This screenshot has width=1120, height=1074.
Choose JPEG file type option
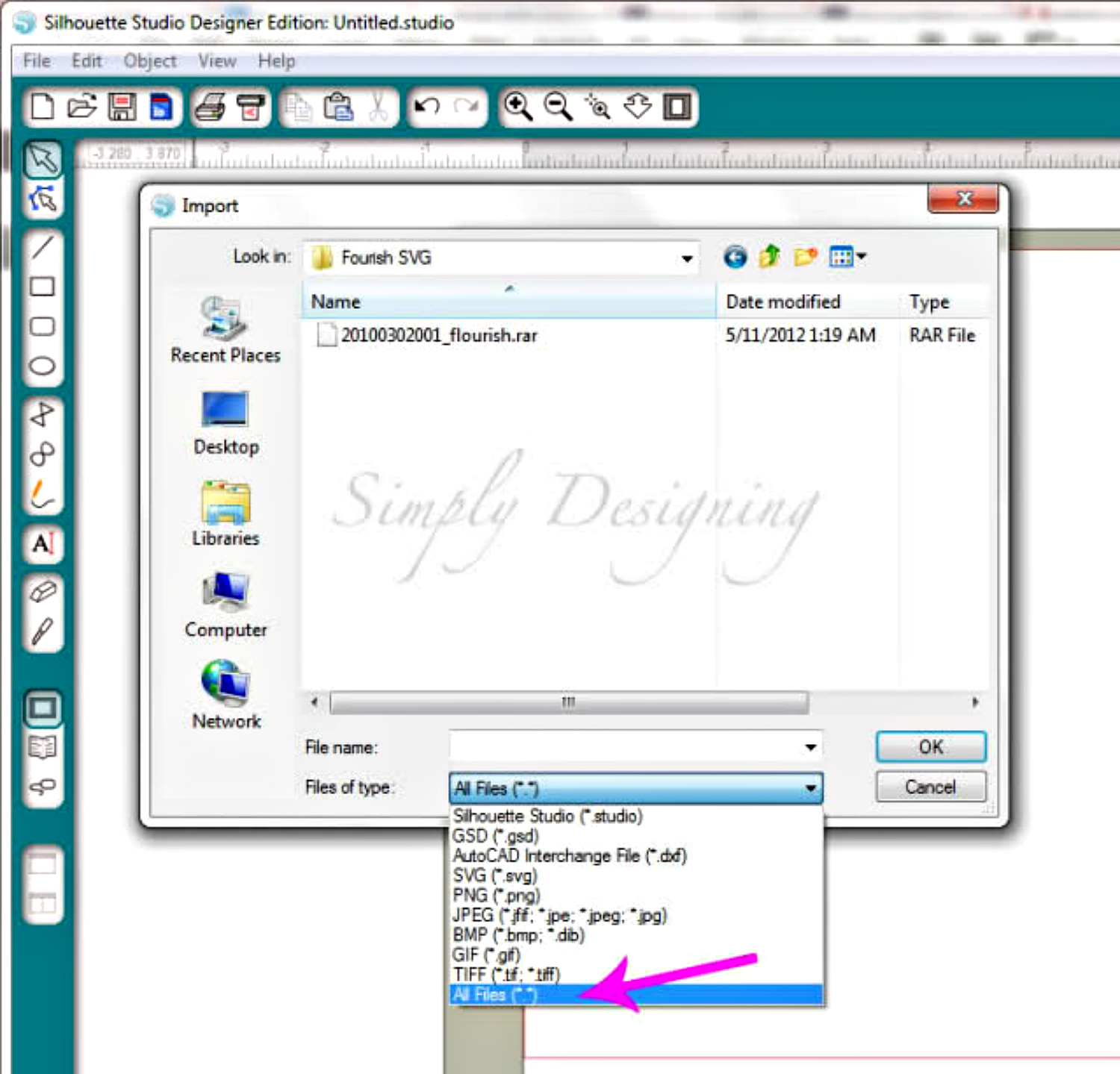point(636,915)
